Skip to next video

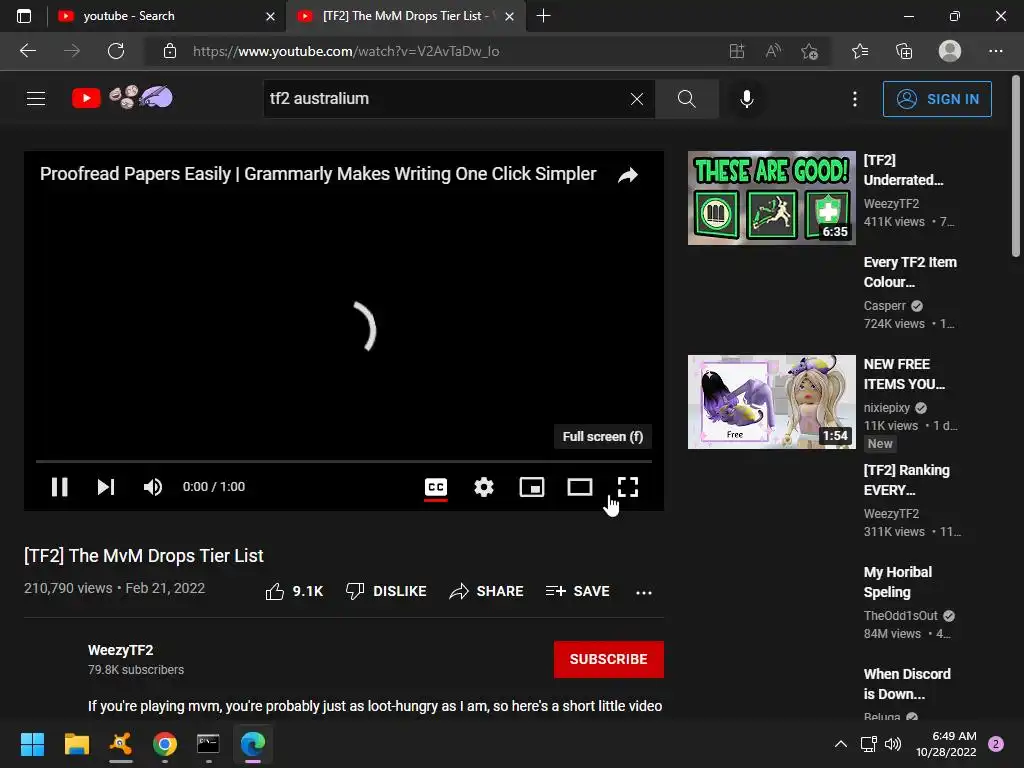106,487
